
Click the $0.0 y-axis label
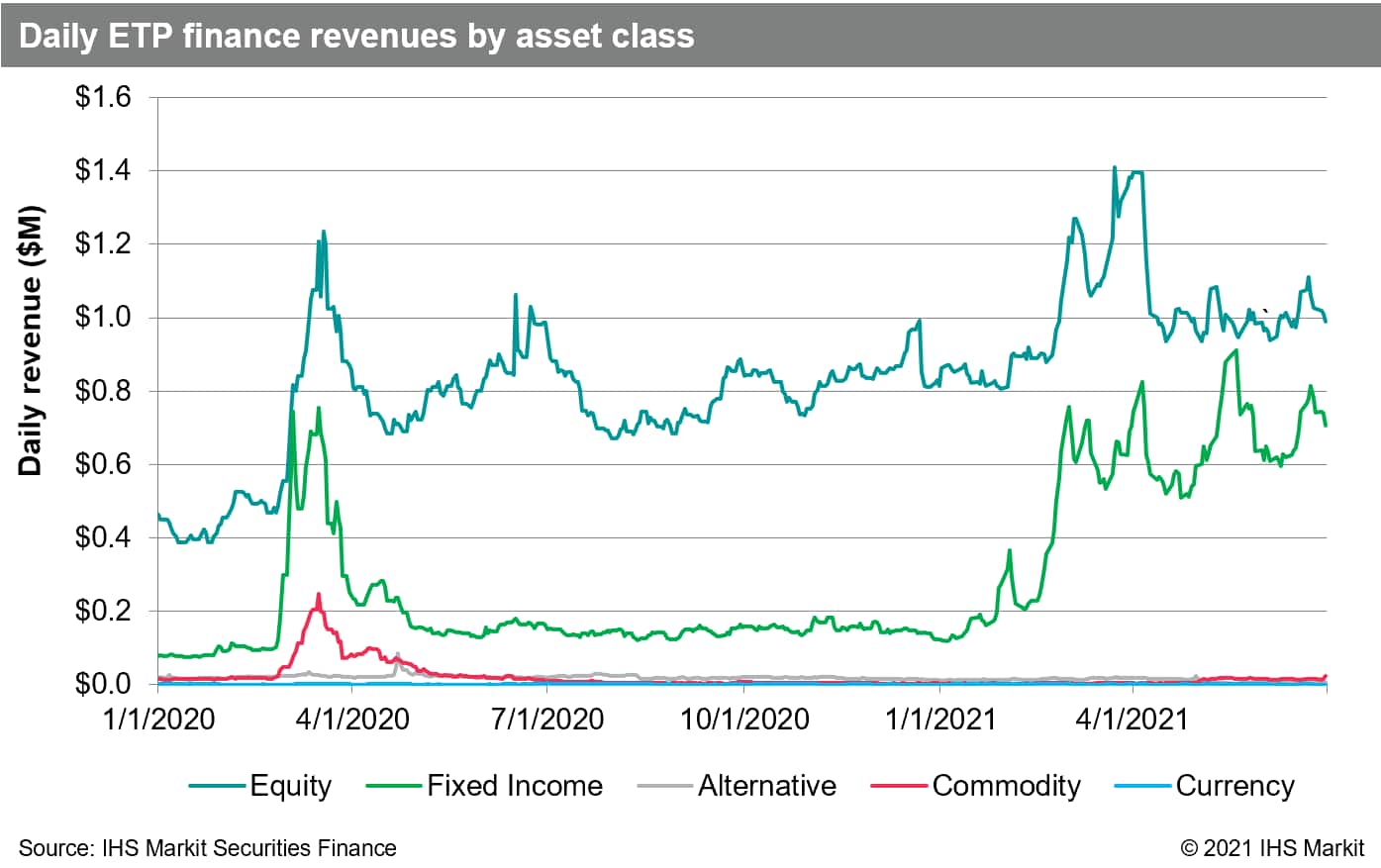click(103, 684)
